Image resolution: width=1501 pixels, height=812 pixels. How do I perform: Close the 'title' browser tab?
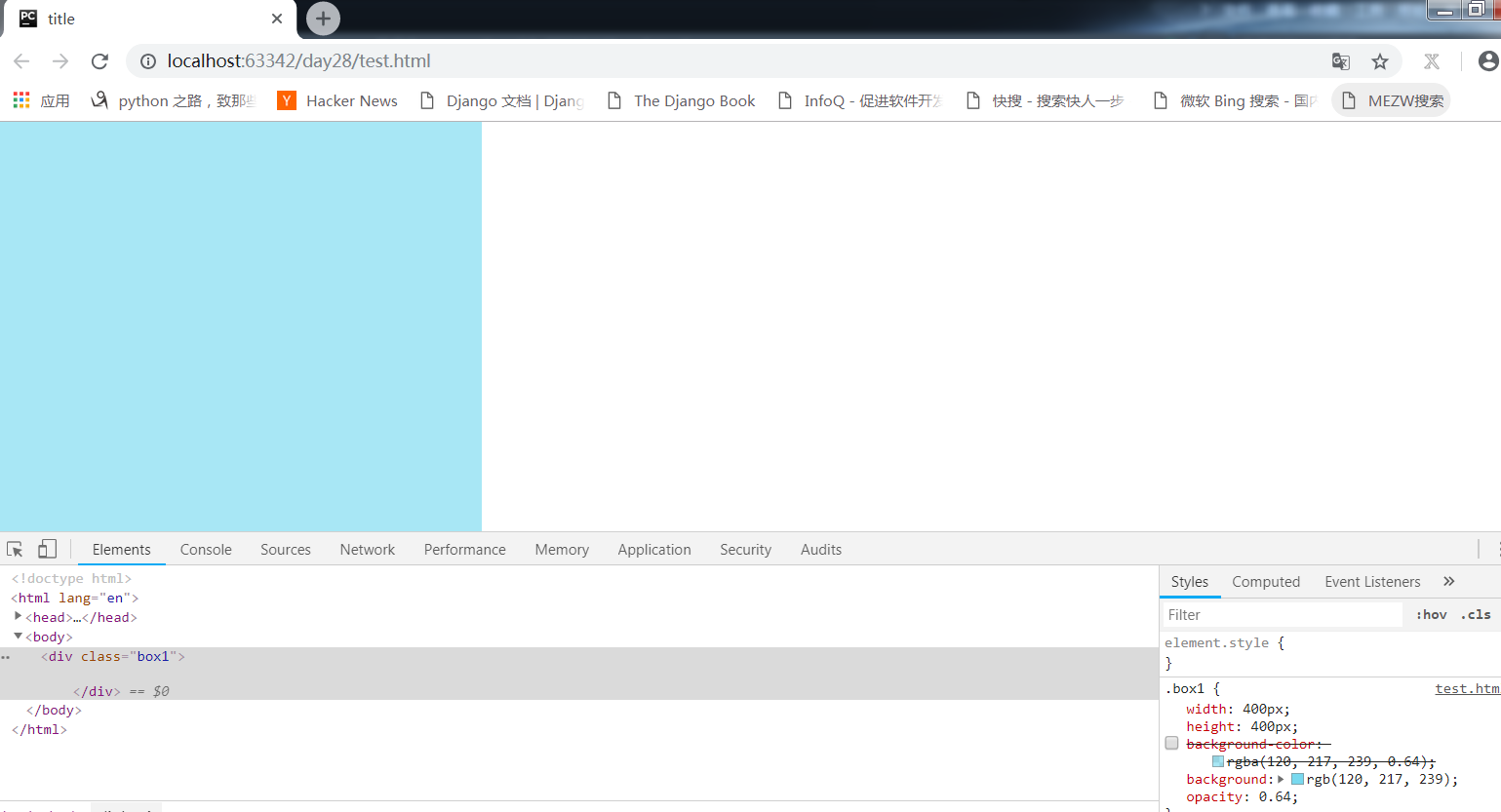[277, 19]
